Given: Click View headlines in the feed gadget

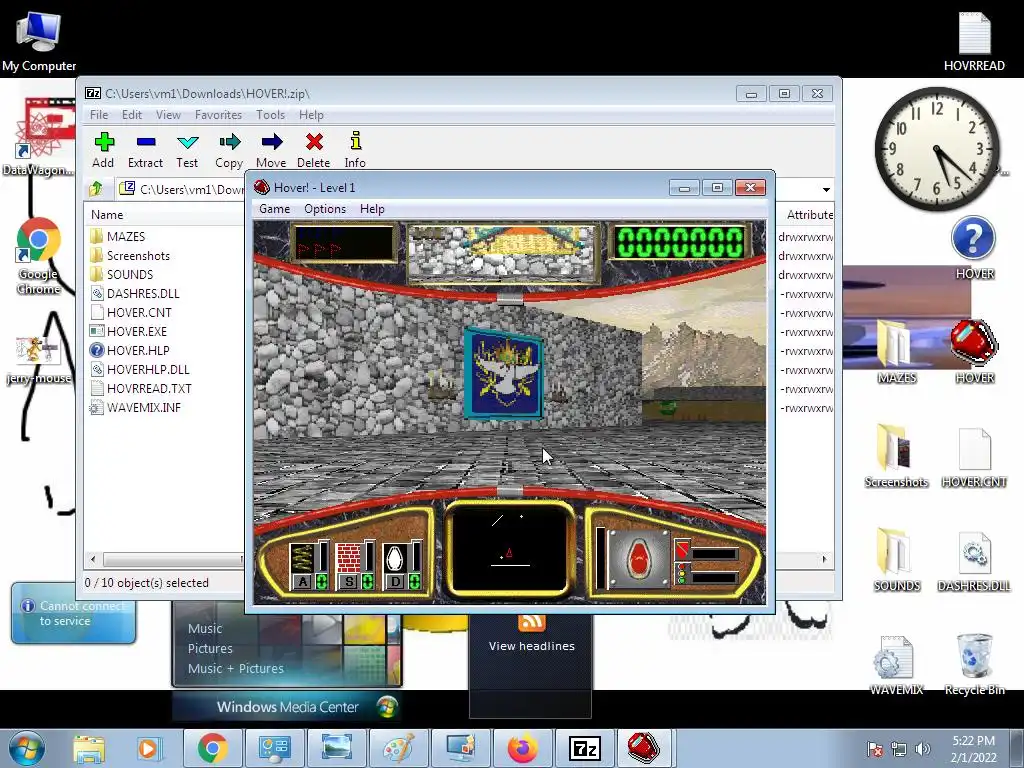Looking at the screenshot, I should [532, 646].
